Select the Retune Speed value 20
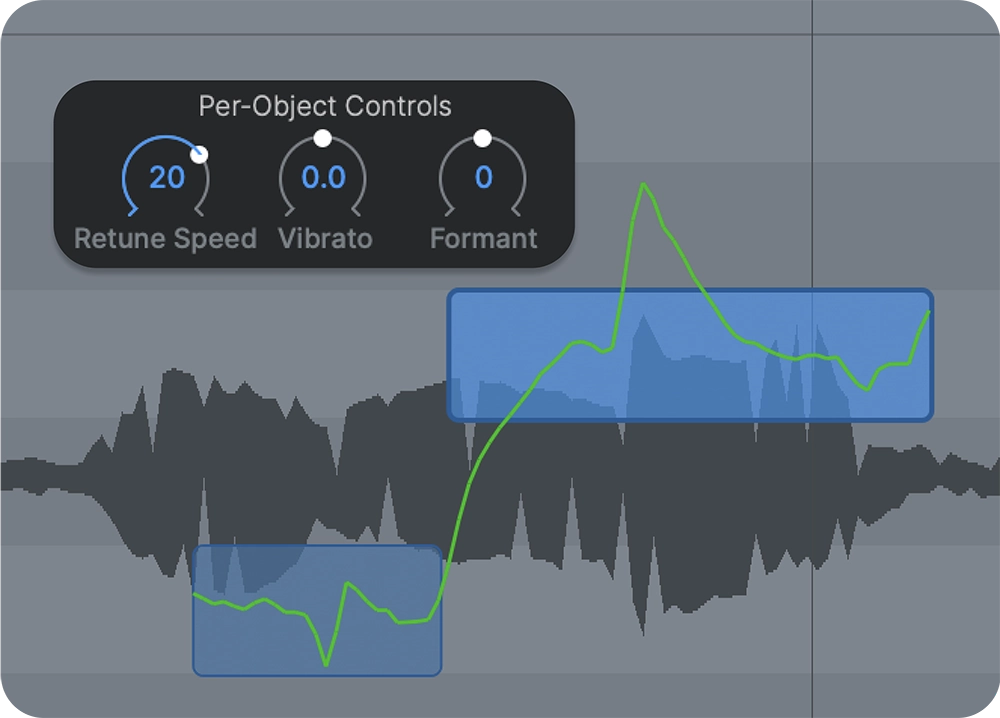This screenshot has height=718, width=1000. 167,178
